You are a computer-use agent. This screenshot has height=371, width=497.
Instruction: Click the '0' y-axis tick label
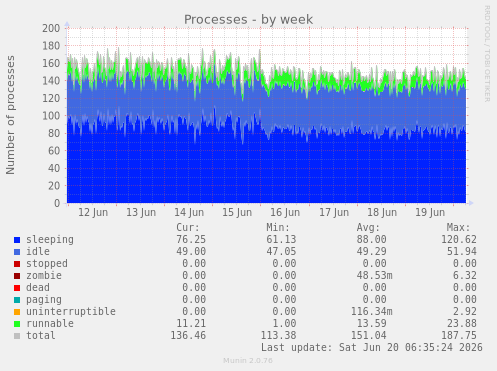57,203
